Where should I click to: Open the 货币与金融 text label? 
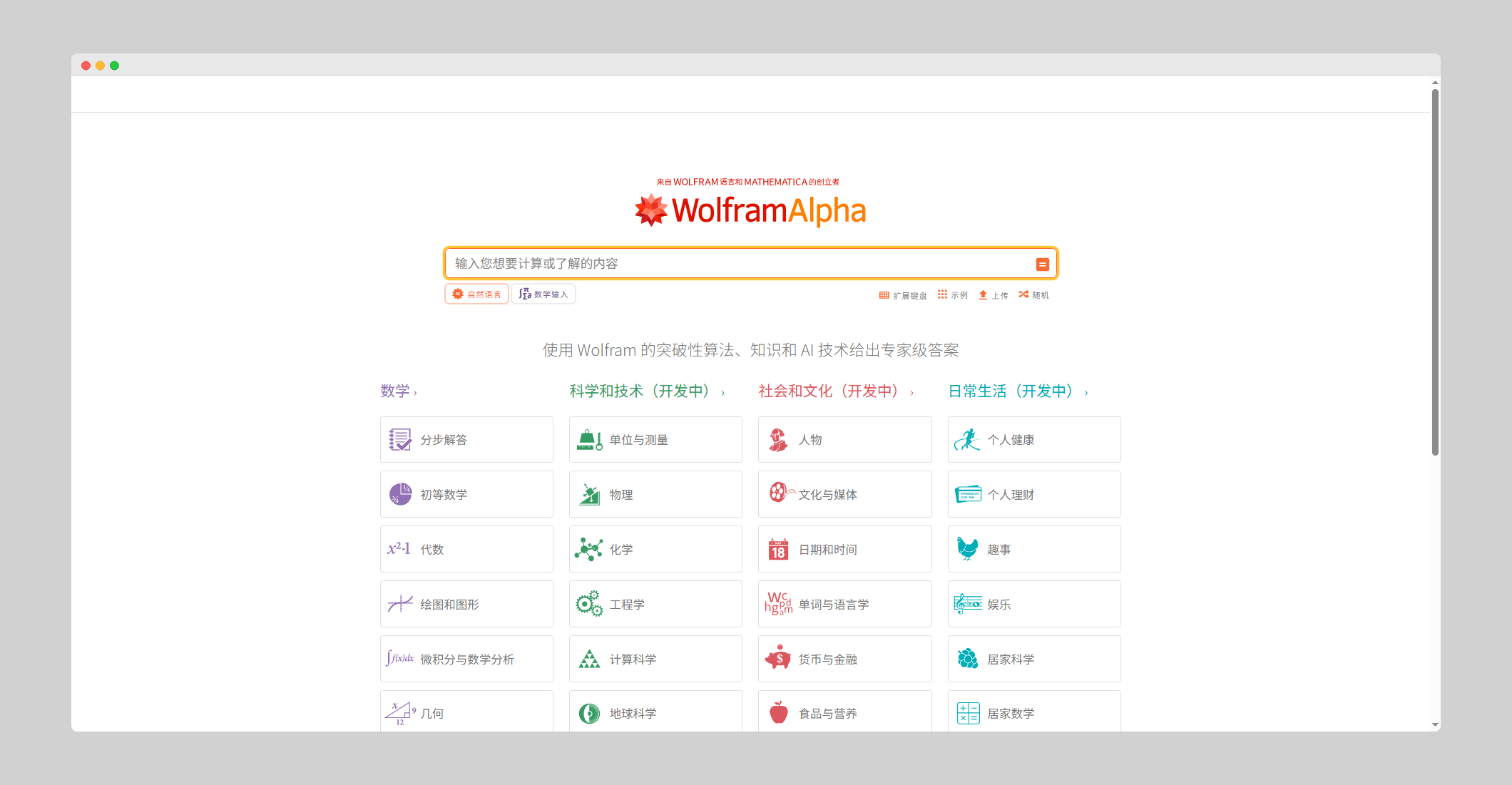coord(828,660)
